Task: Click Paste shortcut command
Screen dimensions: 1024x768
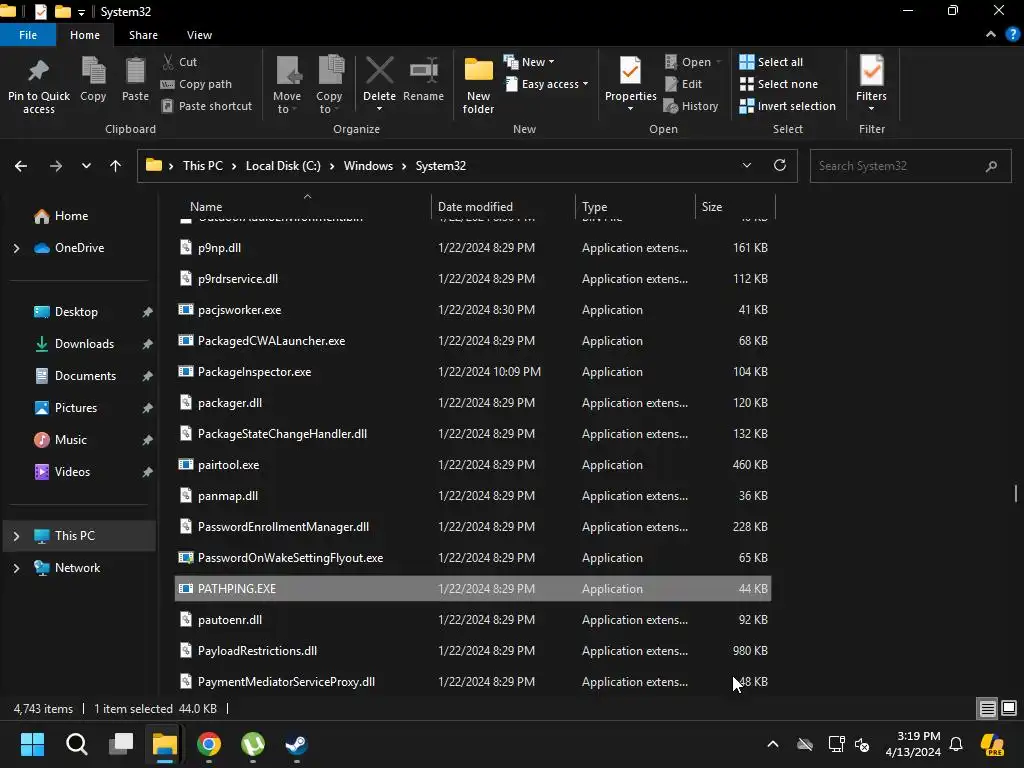Action: (x=207, y=106)
